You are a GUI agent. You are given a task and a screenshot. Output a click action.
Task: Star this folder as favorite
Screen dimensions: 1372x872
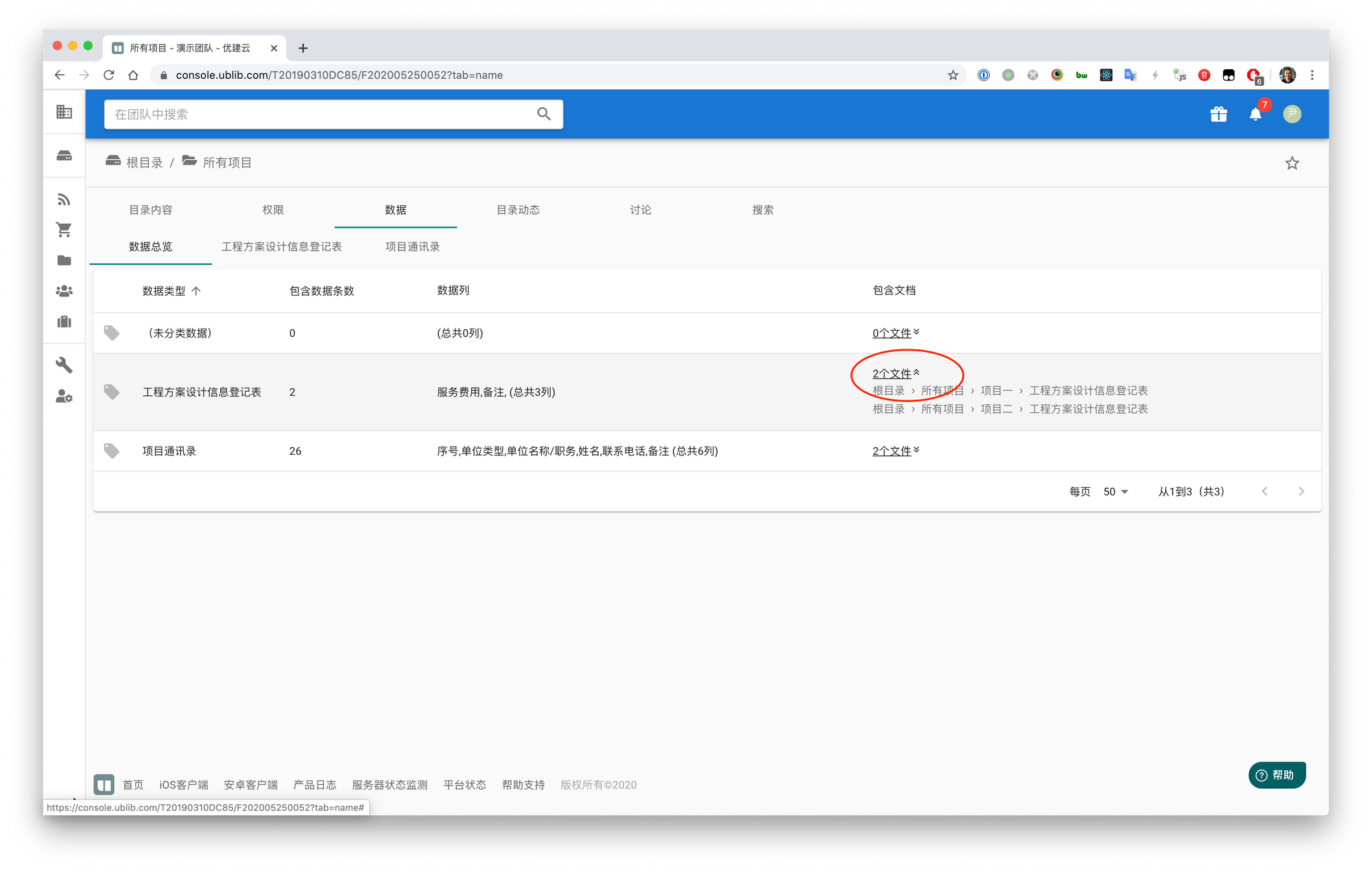(x=1292, y=163)
